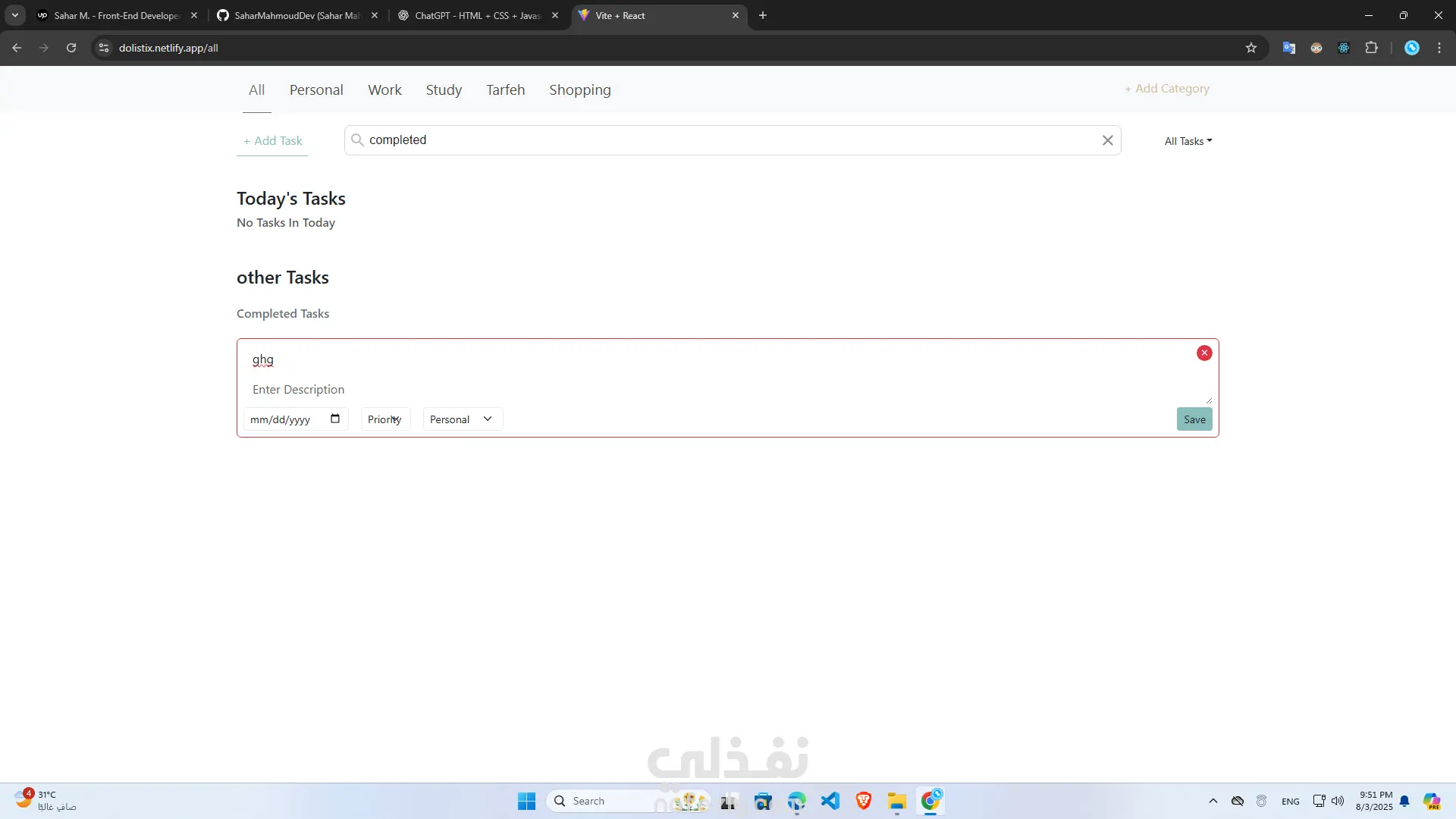Select the Study category tab
The height and width of the screenshot is (819, 1456).
(444, 89)
